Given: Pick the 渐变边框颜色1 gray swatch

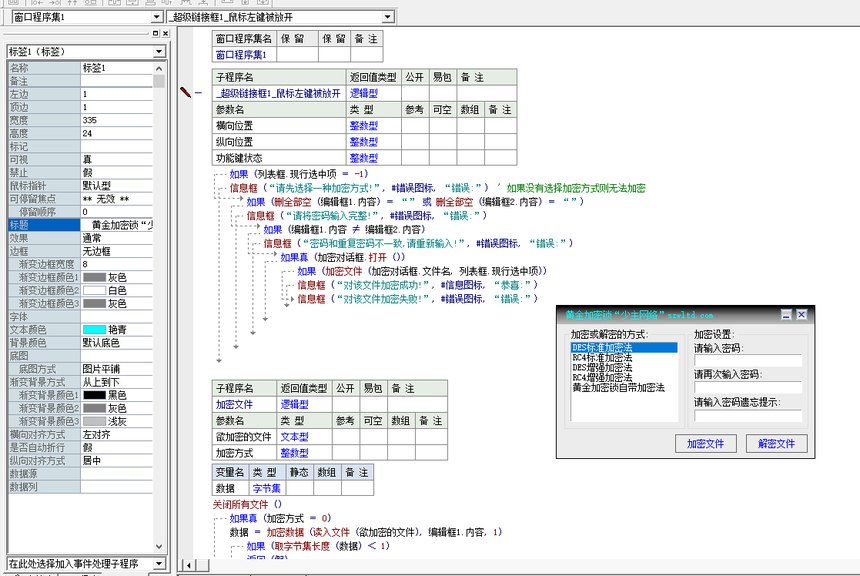Looking at the screenshot, I should tap(94, 278).
